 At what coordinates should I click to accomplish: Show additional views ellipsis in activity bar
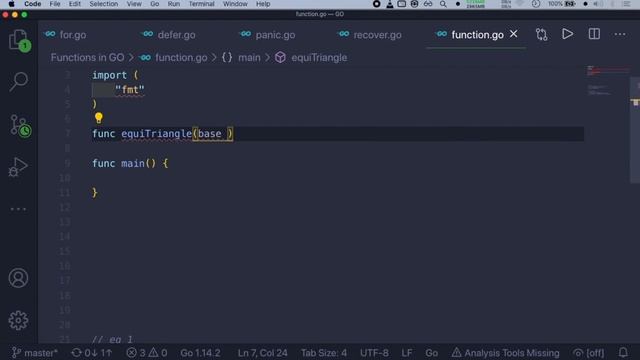click(18, 209)
